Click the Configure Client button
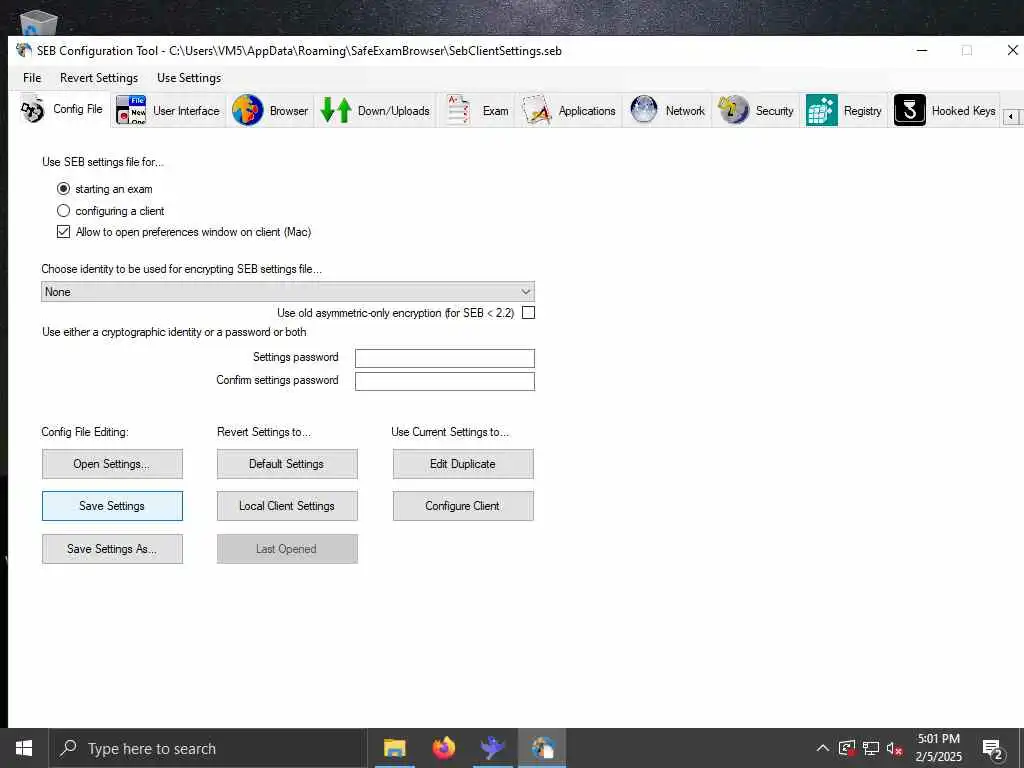This screenshot has height=768, width=1024. click(x=463, y=506)
